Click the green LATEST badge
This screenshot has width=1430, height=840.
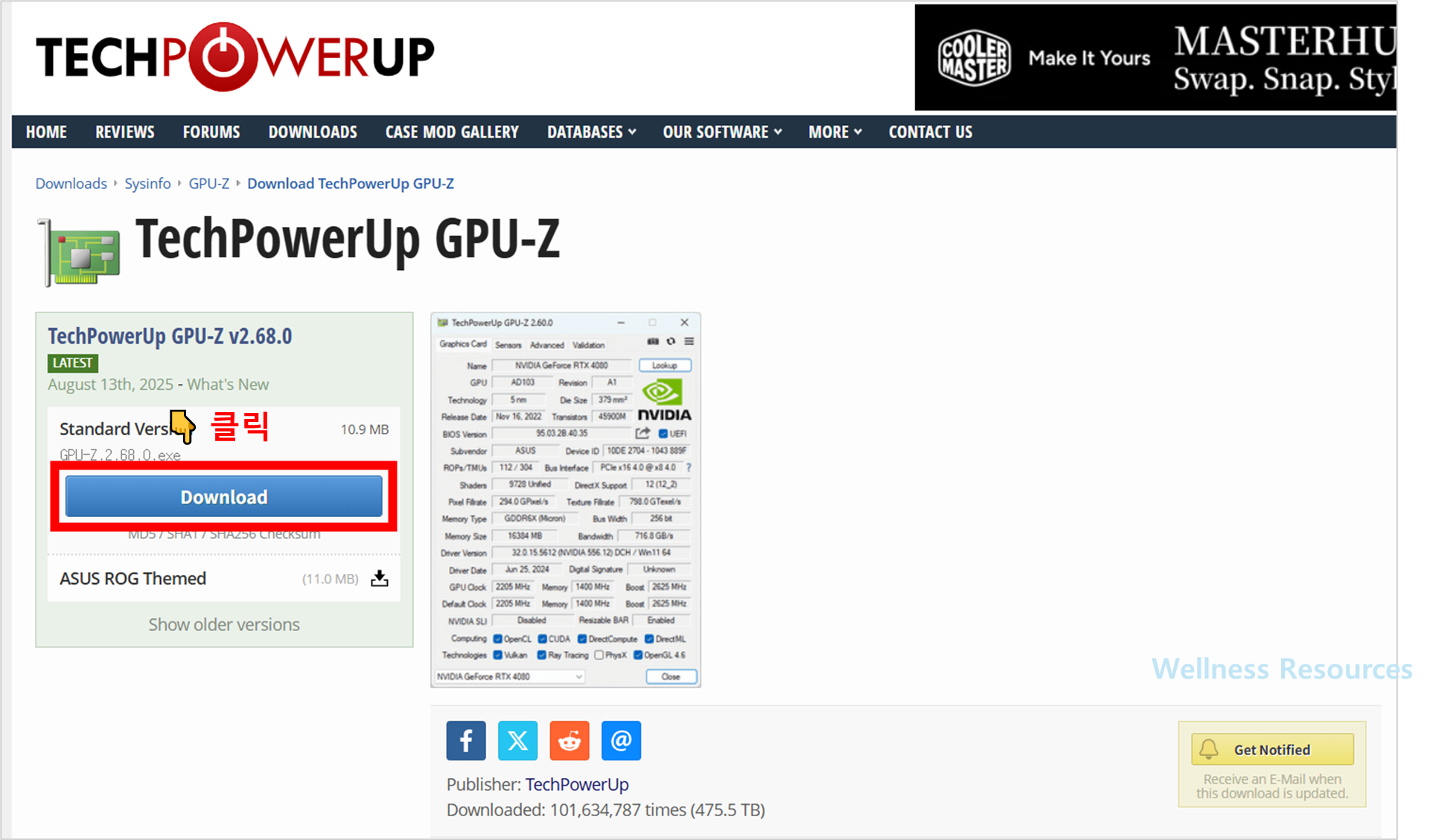(x=73, y=363)
